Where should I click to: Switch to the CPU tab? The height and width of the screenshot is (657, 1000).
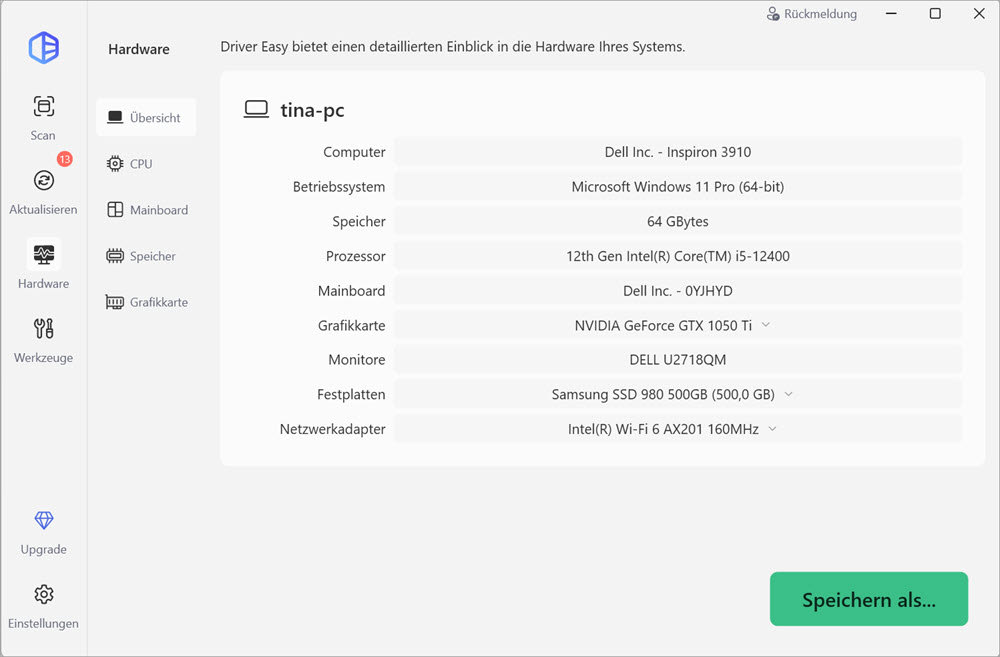tap(146, 164)
